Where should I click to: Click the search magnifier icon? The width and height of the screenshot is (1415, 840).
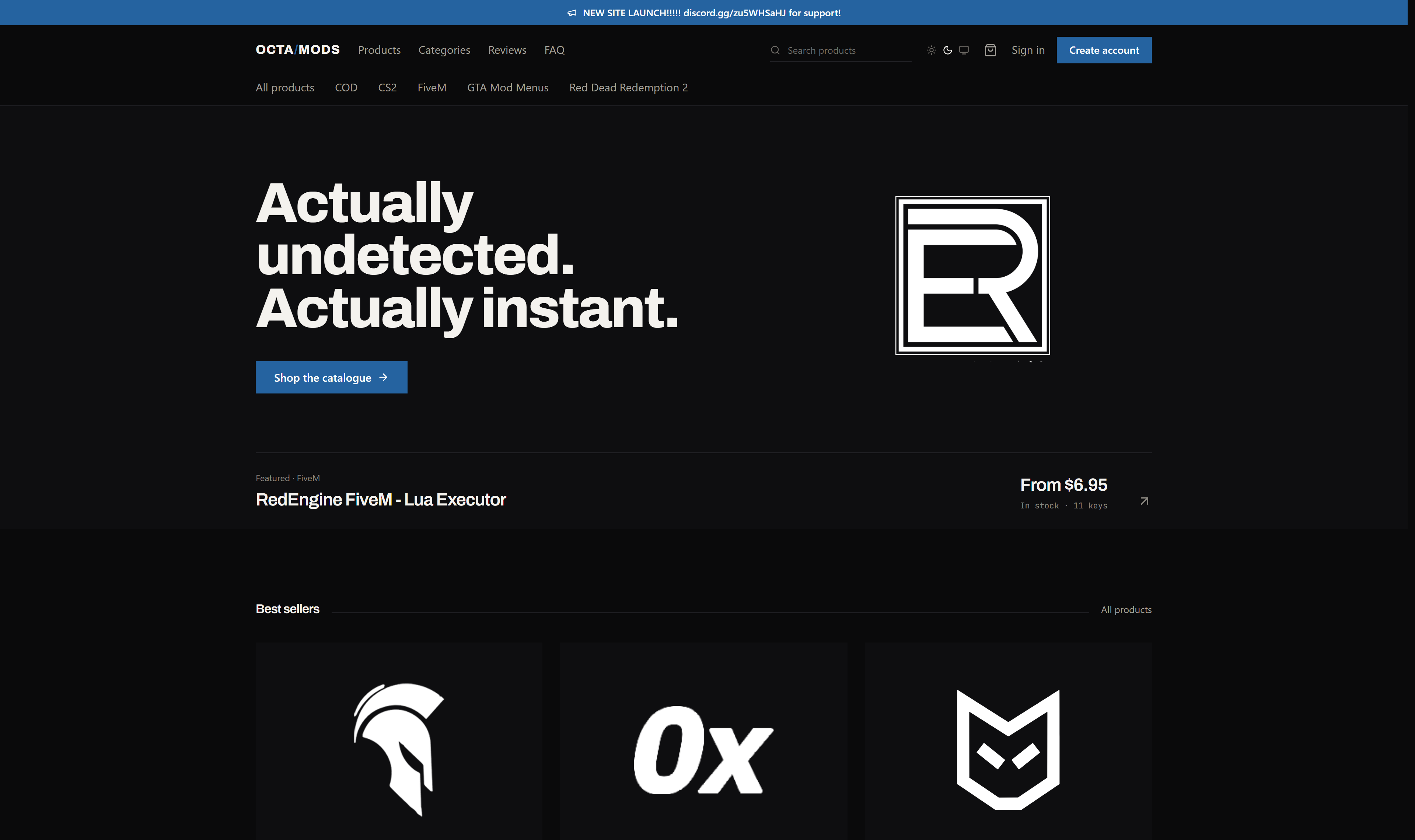click(775, 50)
